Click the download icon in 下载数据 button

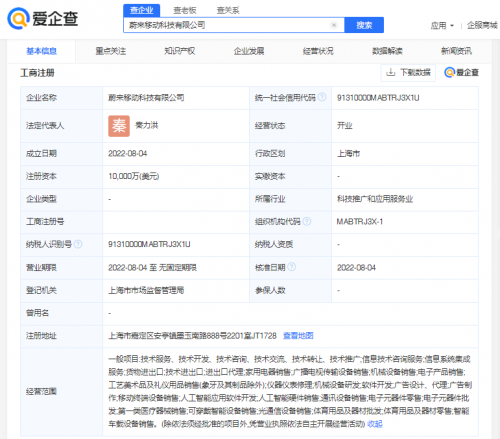(x=391, y=72)
